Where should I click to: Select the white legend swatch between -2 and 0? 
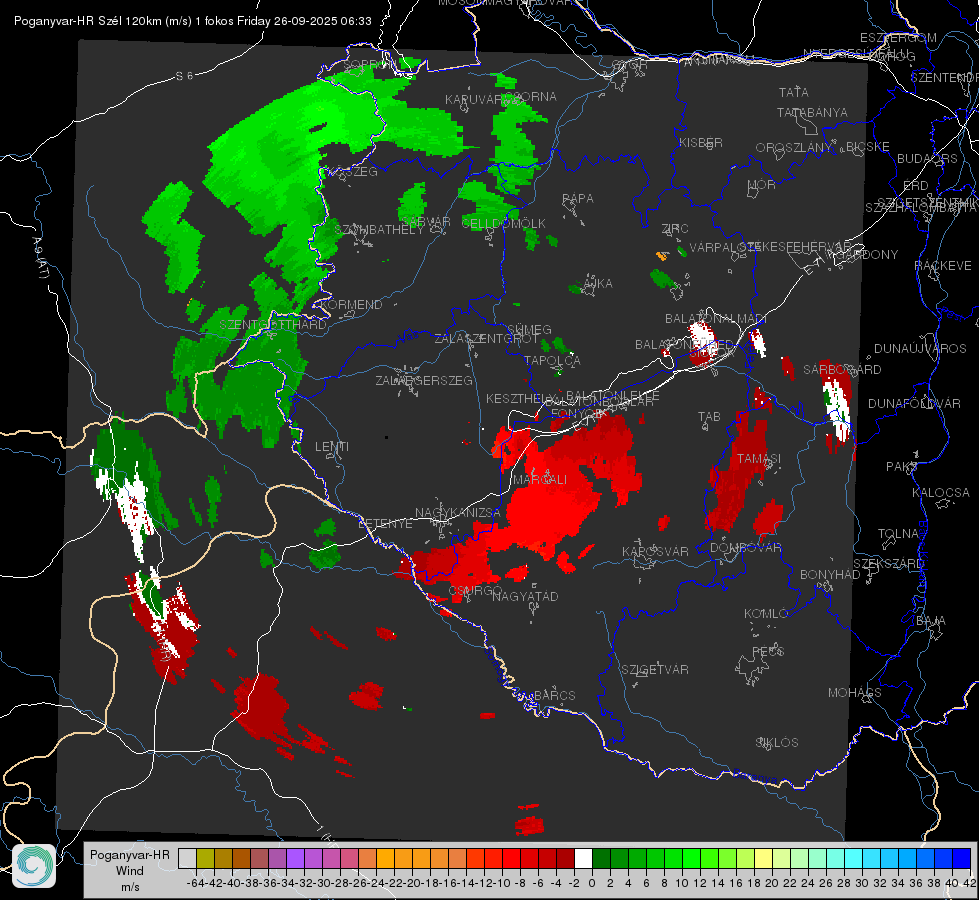click(583, 859)
